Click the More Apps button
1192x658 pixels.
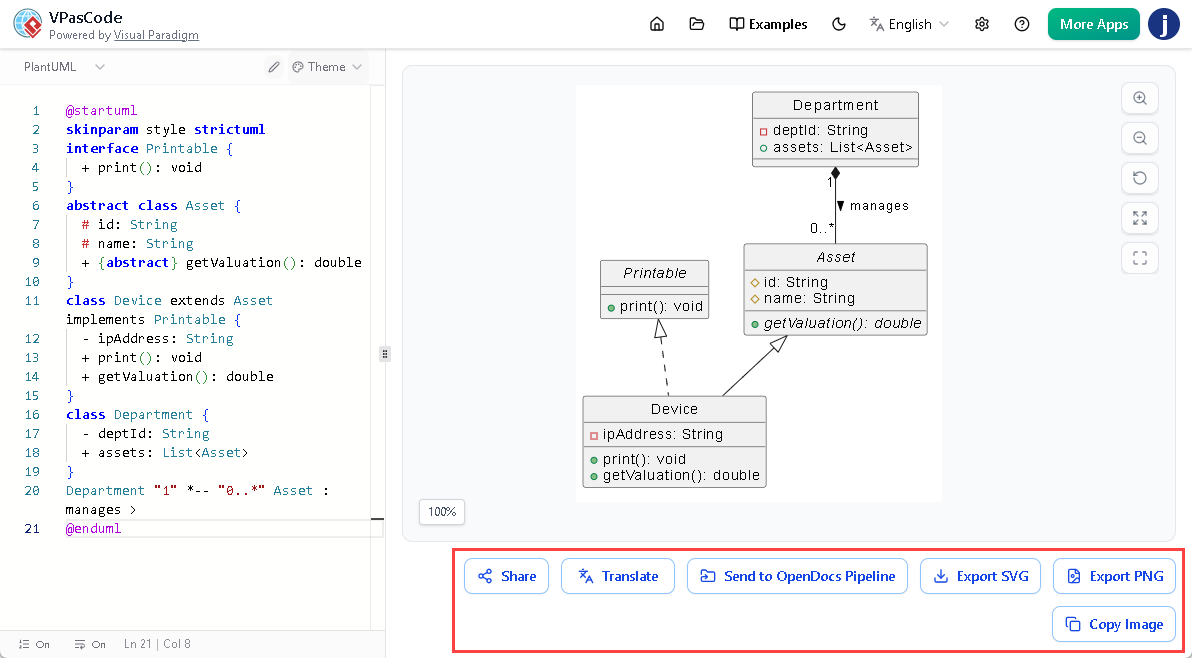[x=1094, y=24]
